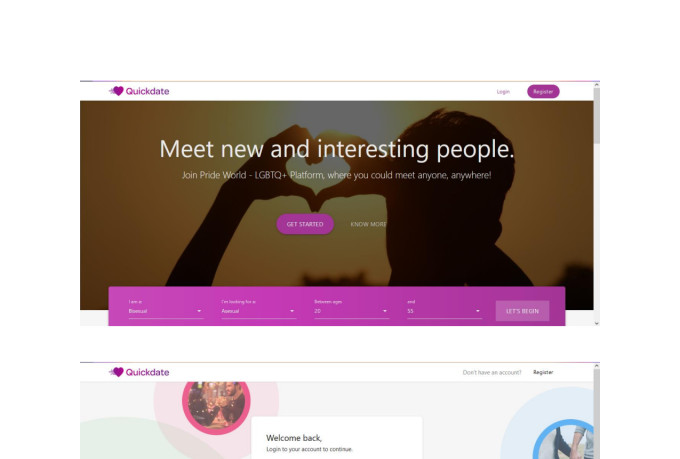Viewport: 680px width, 459px height.
Task: Click the up arrow of the login page scrollbar
Action: (597, 366)
